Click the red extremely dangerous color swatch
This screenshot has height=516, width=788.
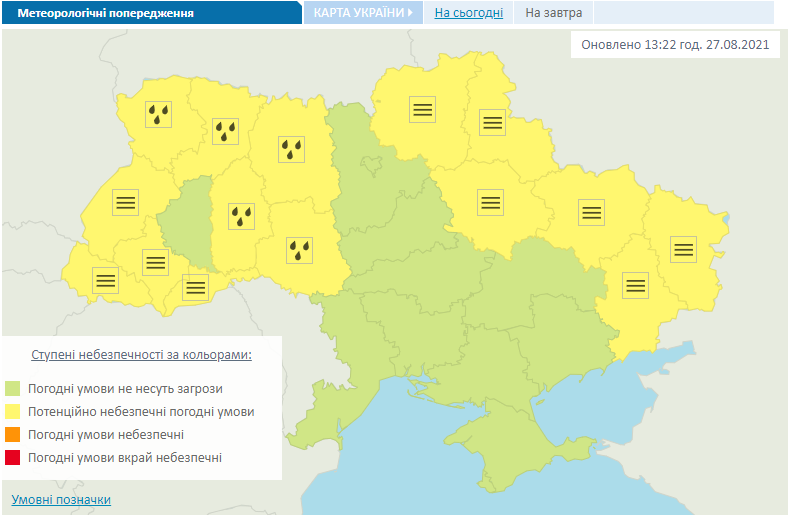13,457
